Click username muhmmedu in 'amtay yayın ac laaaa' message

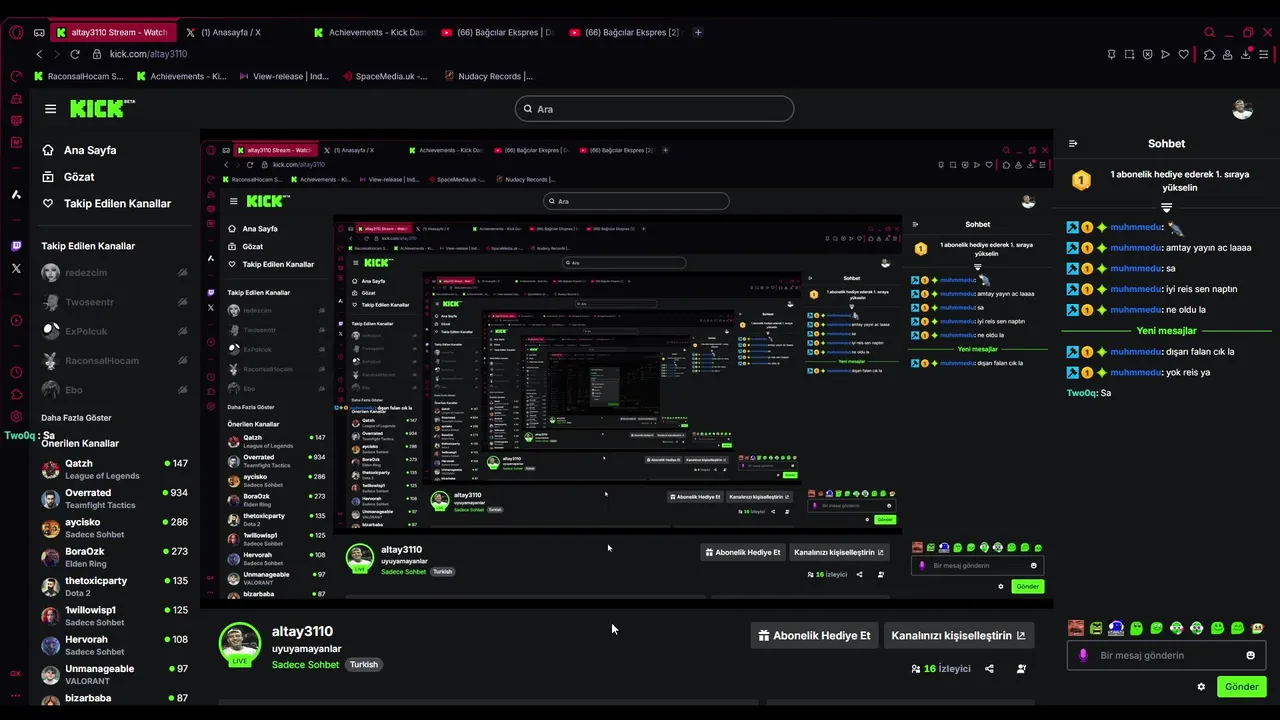pos(1136,248)
